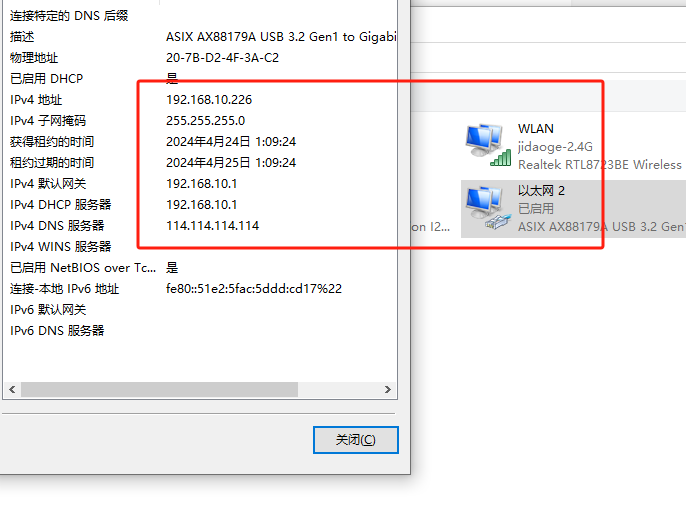Select the 连接-本地 IPv6 地址 row
The width and height of the screenshot is (686, 519).
(x=200, y=289)
